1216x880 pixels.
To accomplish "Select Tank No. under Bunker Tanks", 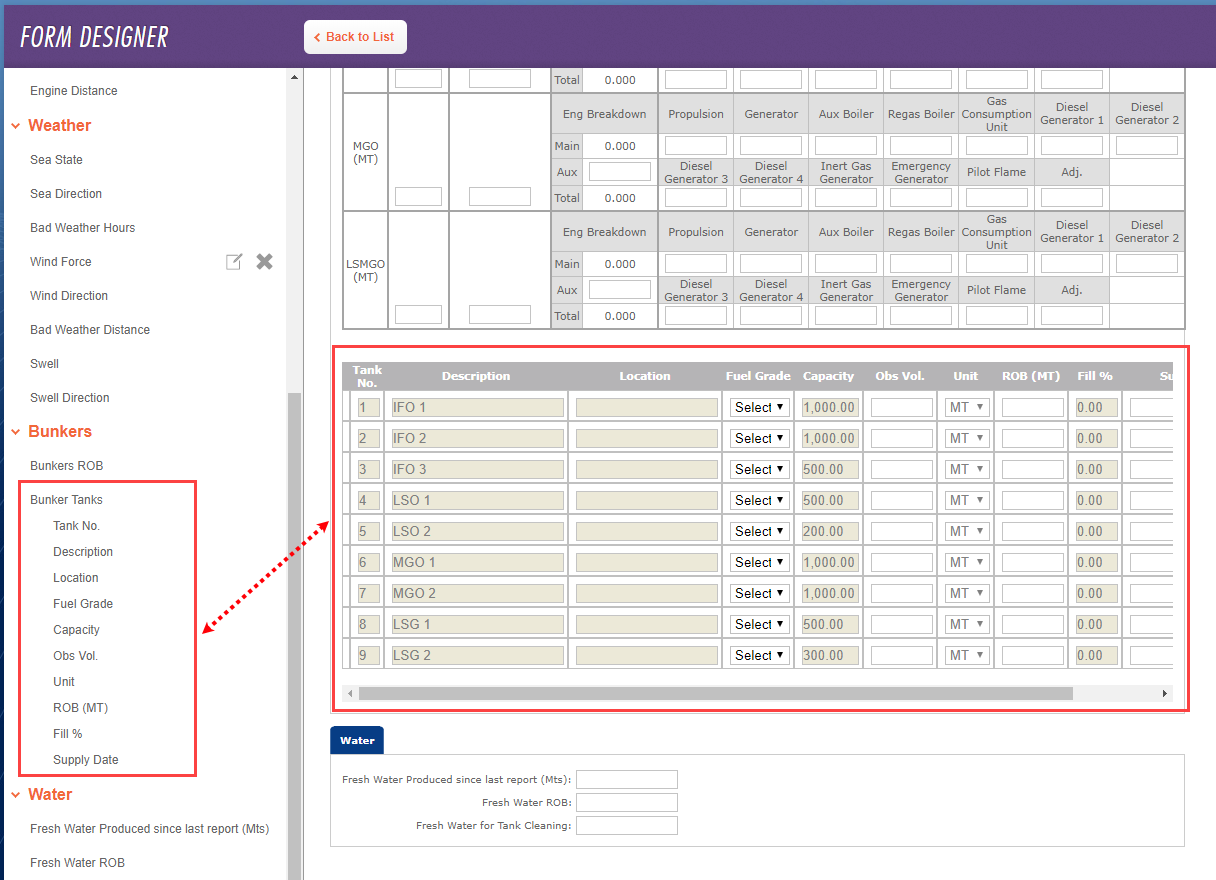I will click(76, 525).
